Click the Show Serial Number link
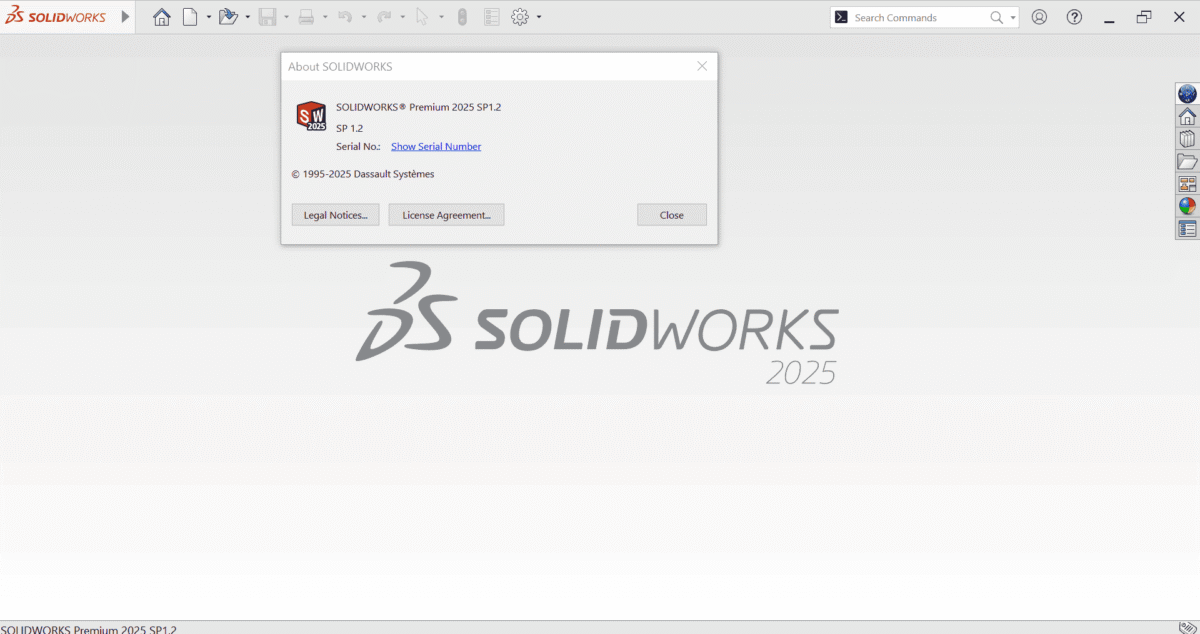1200x634 pixels. [435, 146]
